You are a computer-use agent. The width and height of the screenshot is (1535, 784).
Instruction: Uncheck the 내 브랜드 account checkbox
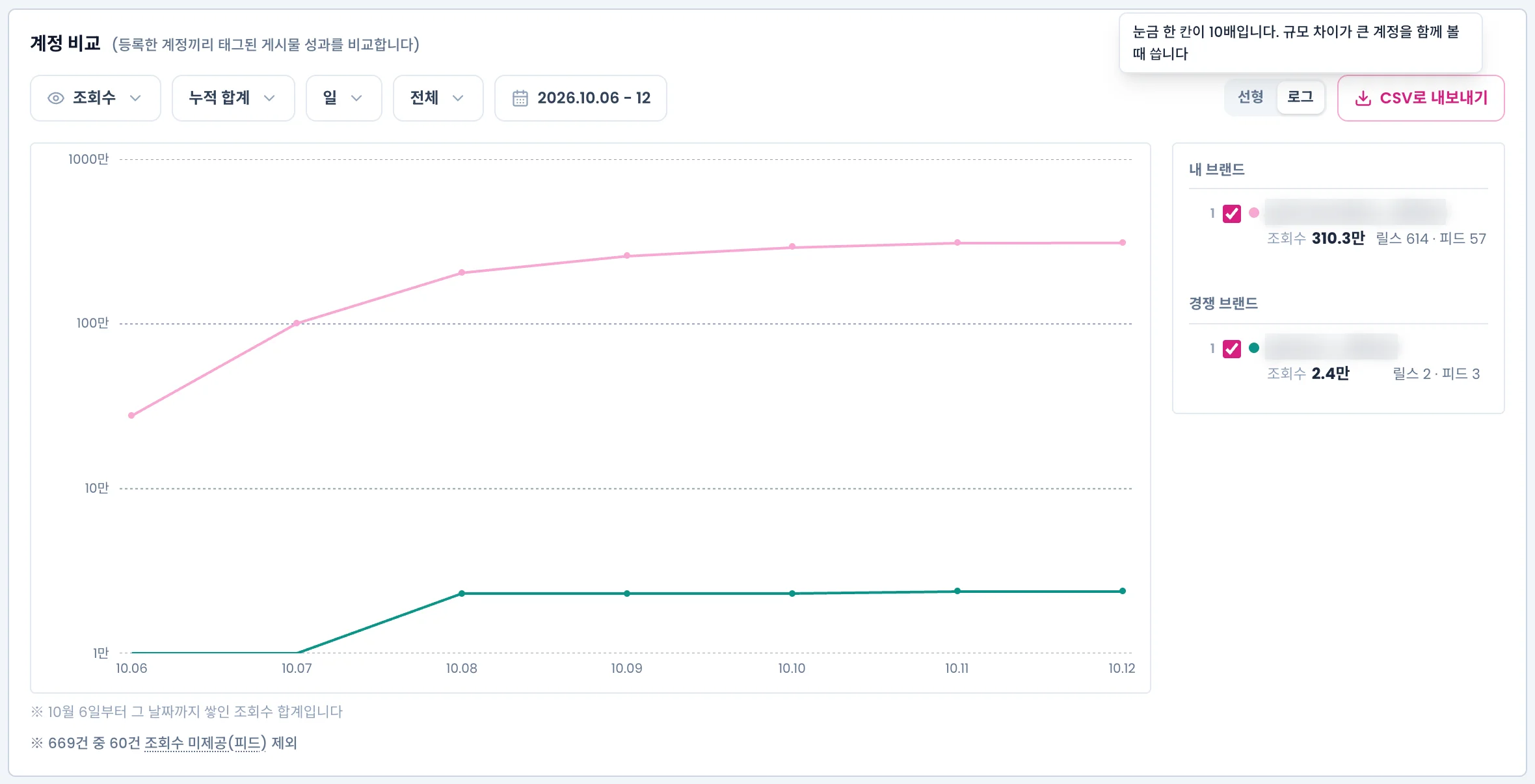(1232, 213)
